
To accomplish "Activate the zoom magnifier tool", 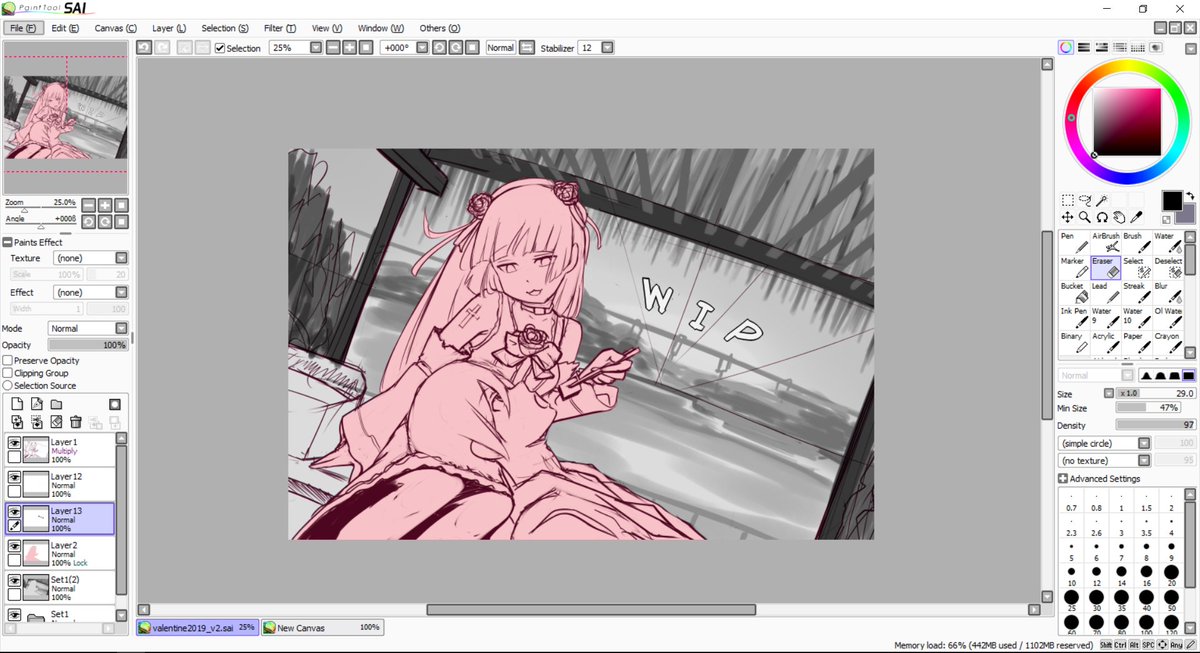I will pos(1085,217).
